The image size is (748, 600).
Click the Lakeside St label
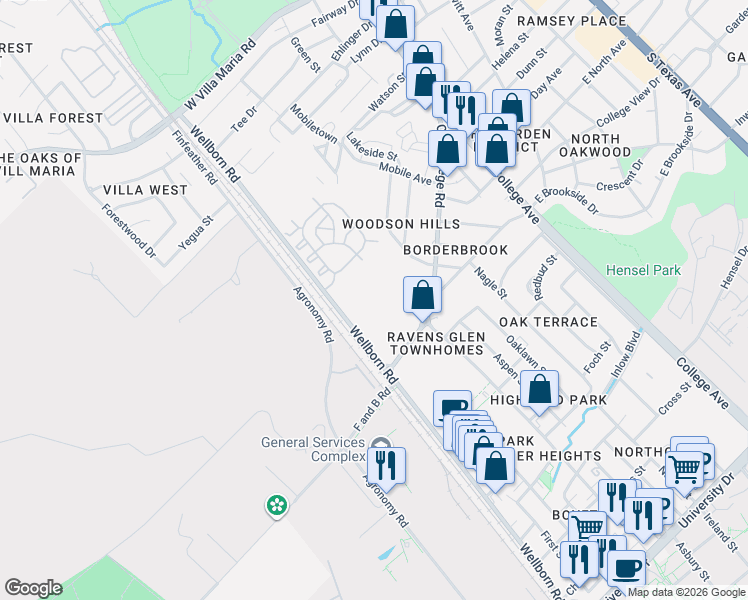[372, 147]
